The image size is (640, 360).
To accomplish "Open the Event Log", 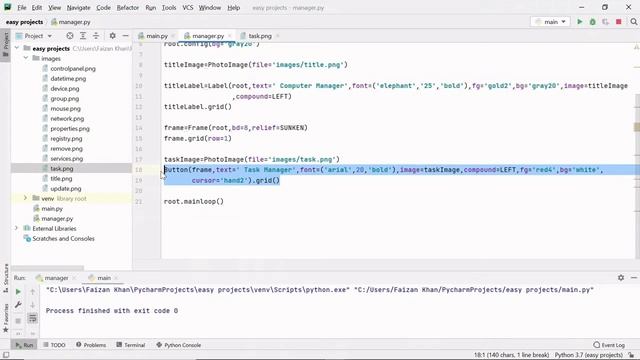I will 609,345.
